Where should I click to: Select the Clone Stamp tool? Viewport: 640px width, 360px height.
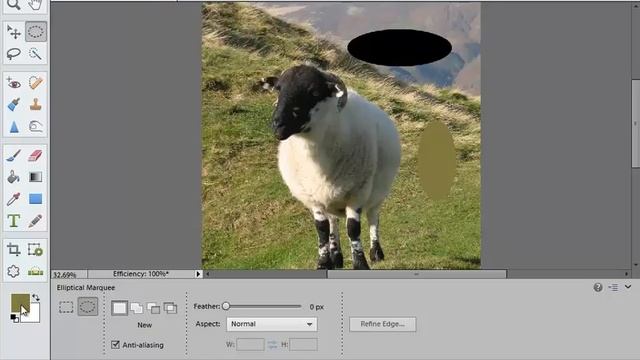pos(36,105)
